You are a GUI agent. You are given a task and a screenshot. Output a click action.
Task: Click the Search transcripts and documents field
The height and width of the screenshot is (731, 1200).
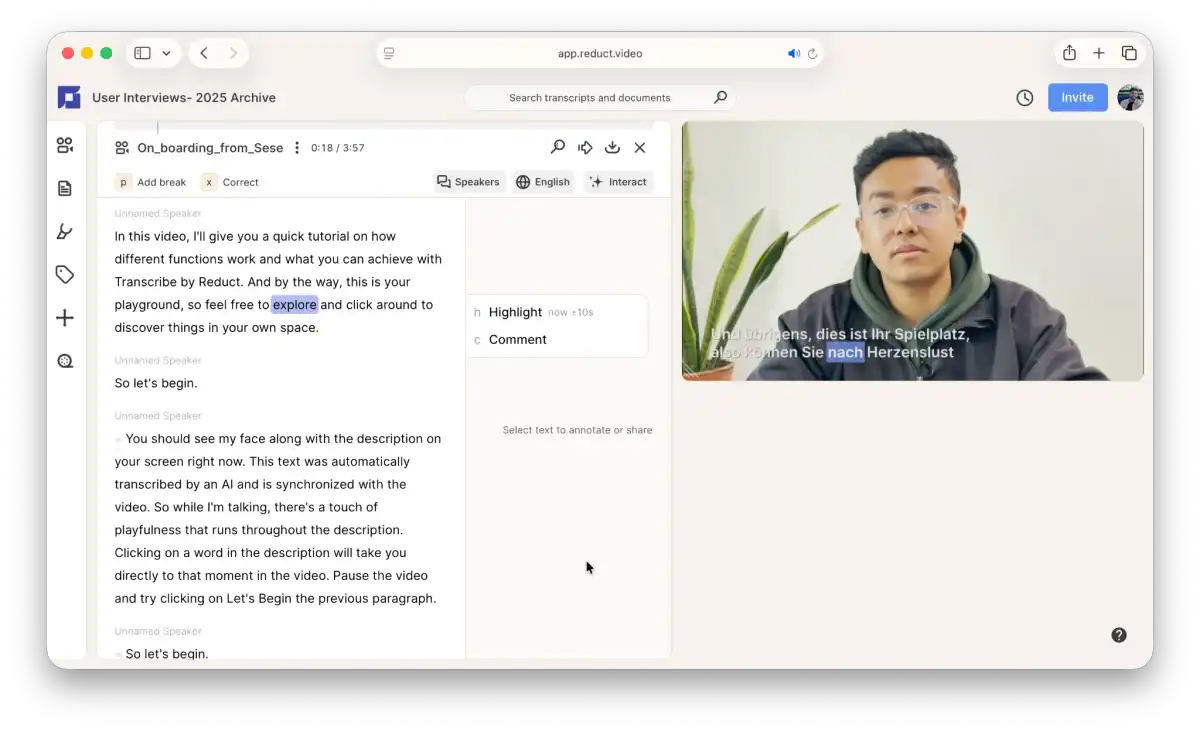[x=600, y=98]
